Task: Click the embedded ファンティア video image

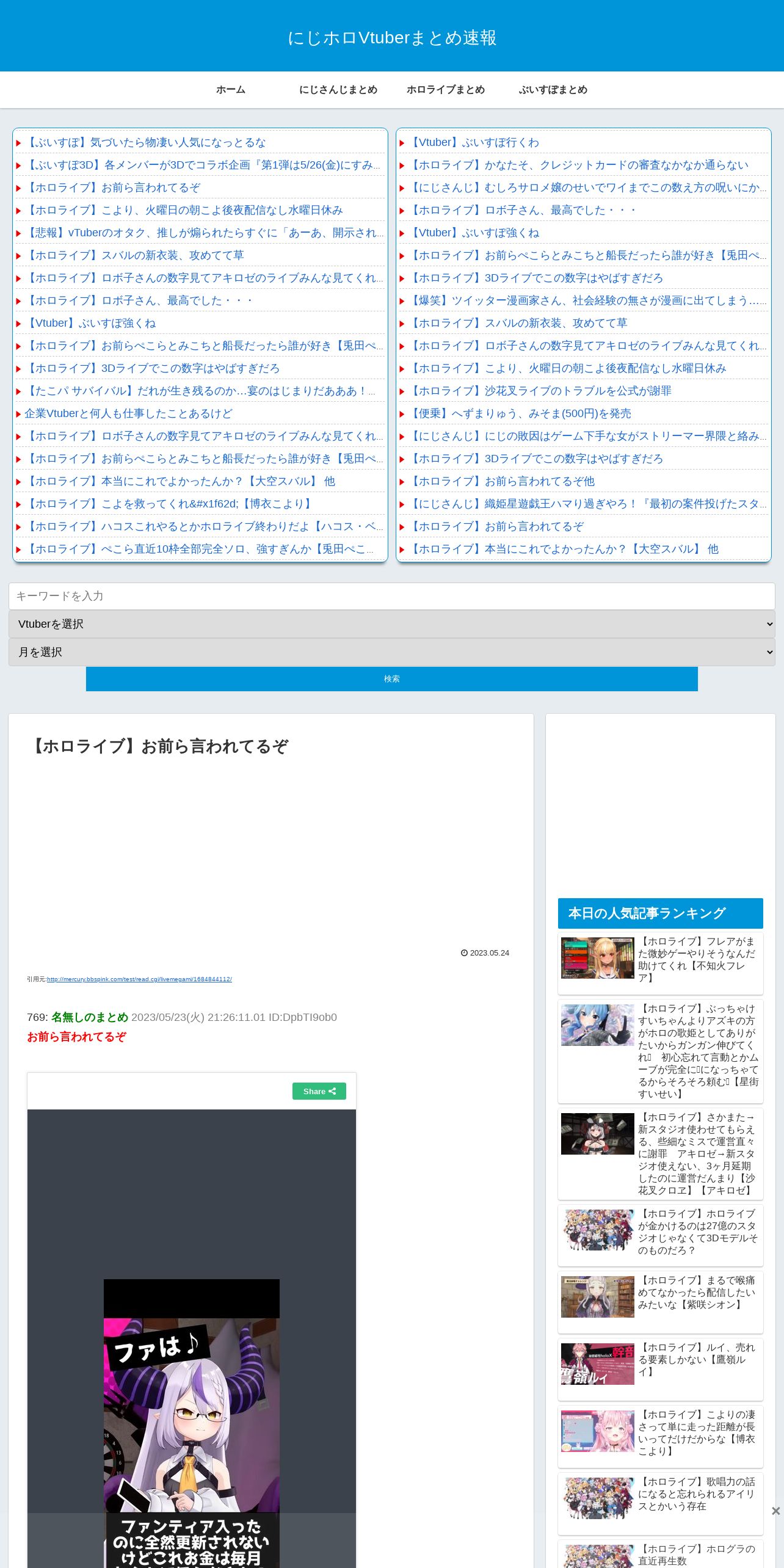Action: pos(192,1423)
